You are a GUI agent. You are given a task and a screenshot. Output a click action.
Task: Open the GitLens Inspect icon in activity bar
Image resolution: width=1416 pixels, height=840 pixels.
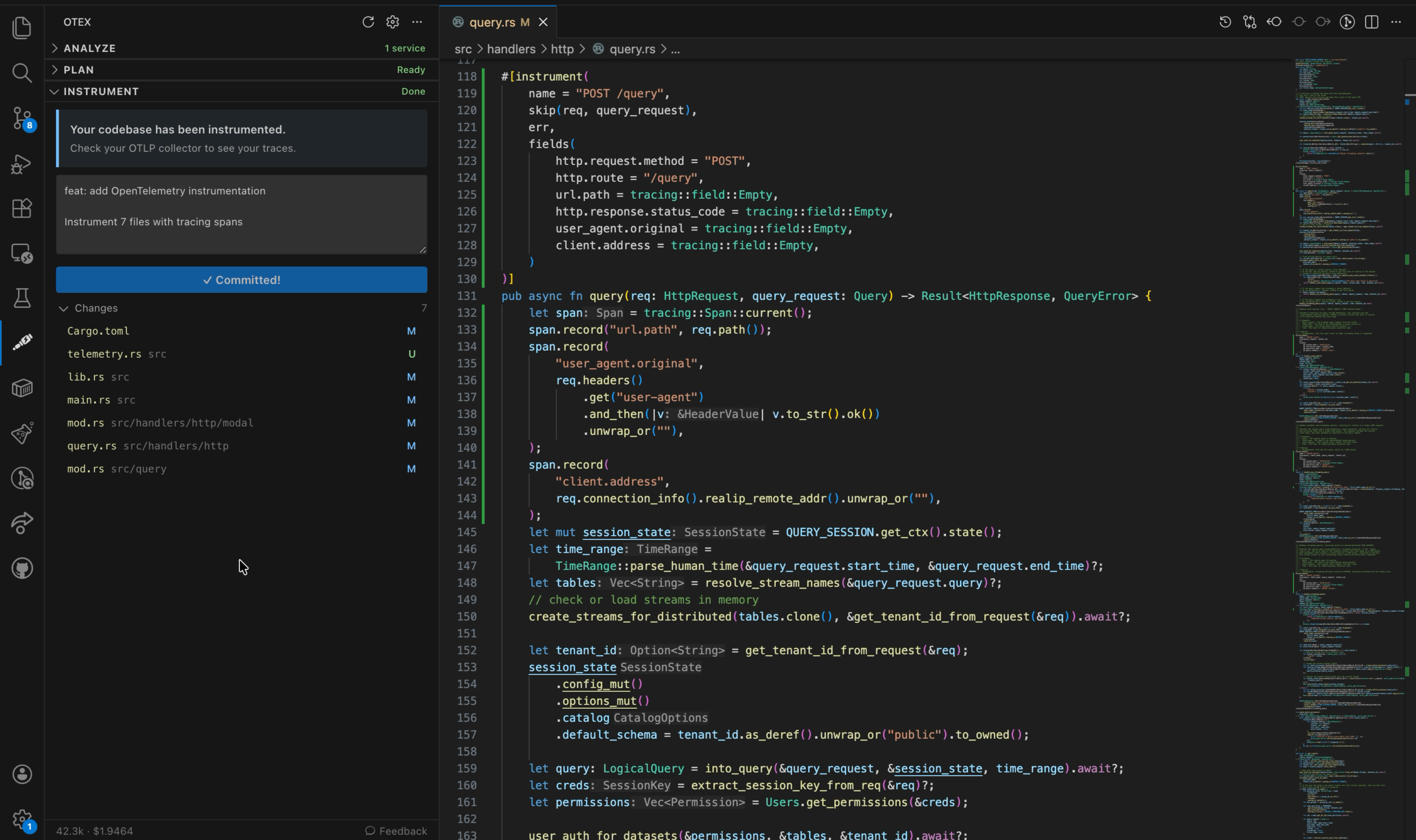22,478
